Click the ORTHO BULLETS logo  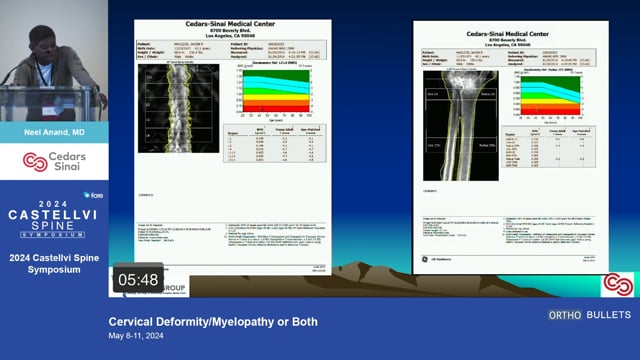590,315
